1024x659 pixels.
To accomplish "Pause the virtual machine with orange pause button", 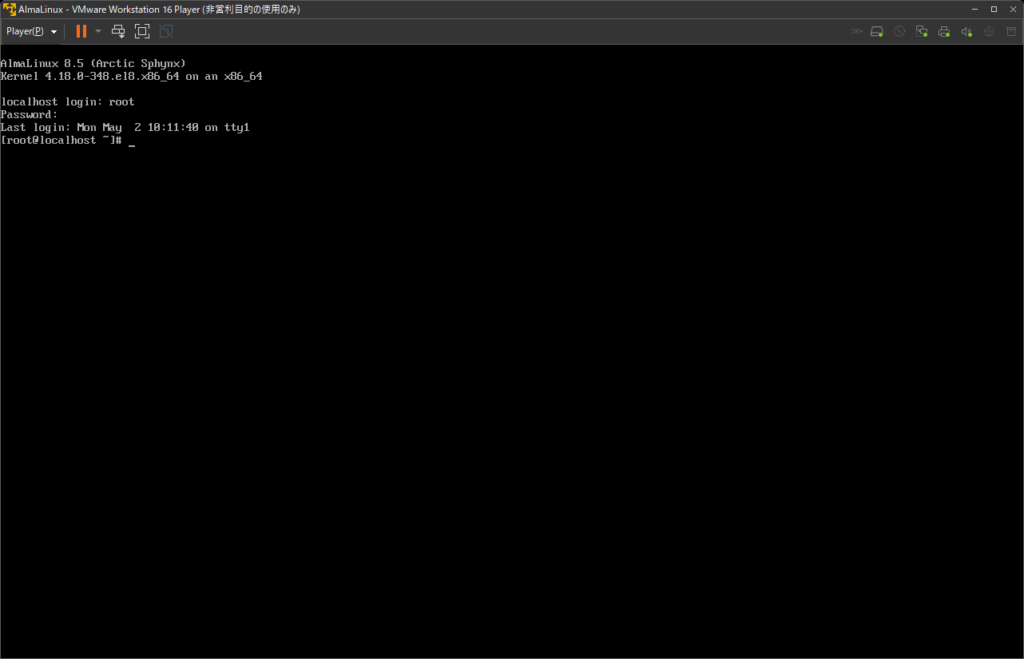I will [81, 31].
